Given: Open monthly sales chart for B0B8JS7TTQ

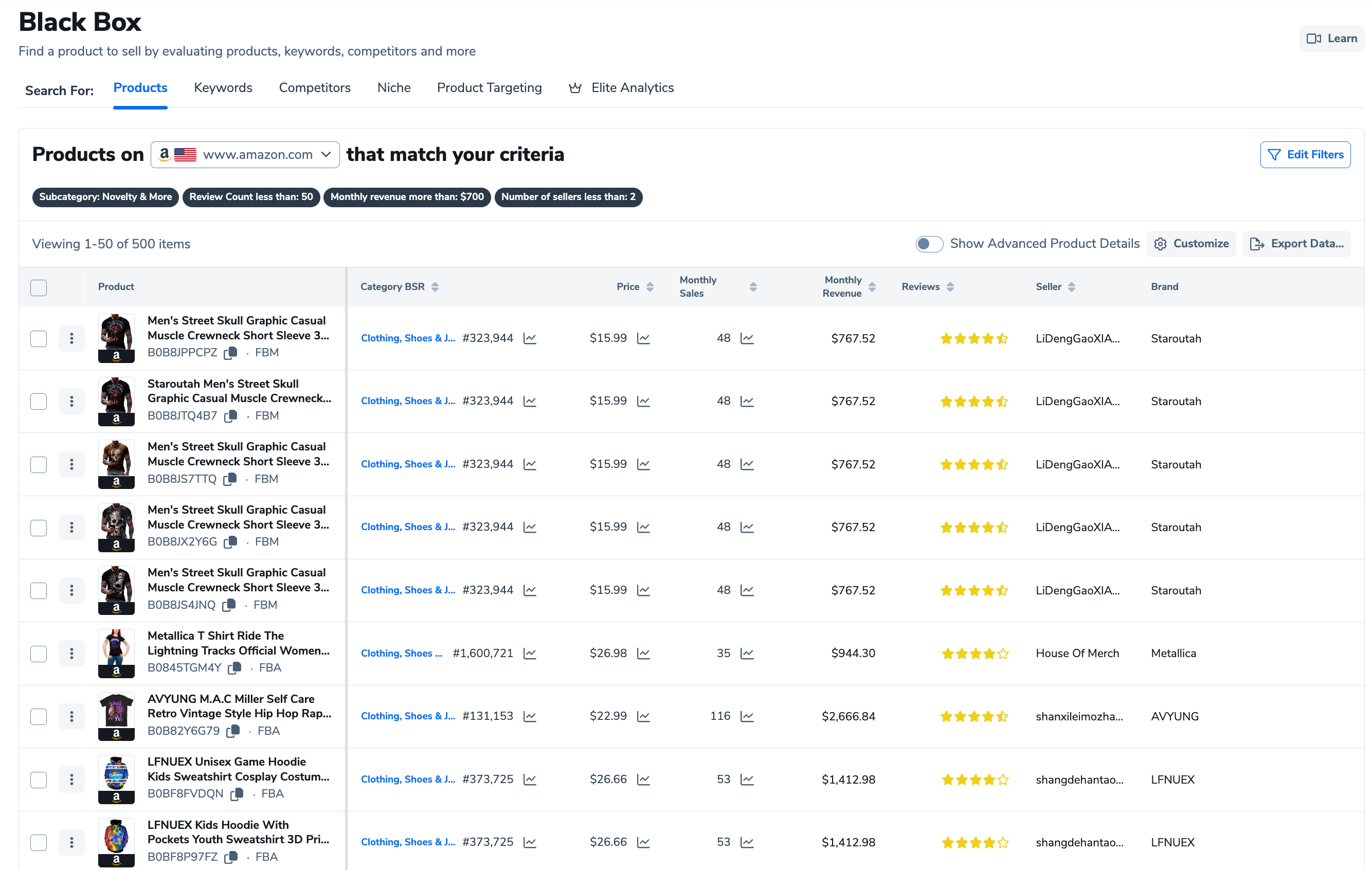Looking at the screenshot, I should click(x=747, y=464).
